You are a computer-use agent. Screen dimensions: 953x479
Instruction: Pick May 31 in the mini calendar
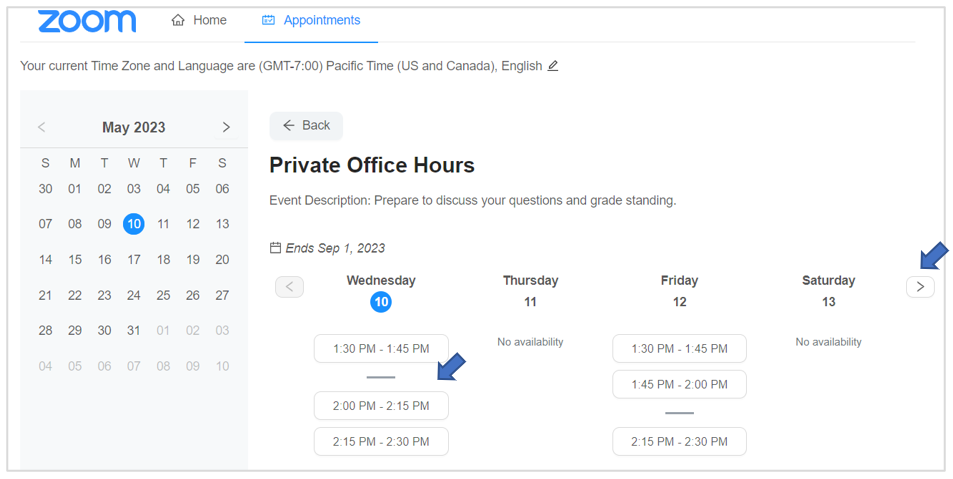point(134,331)
